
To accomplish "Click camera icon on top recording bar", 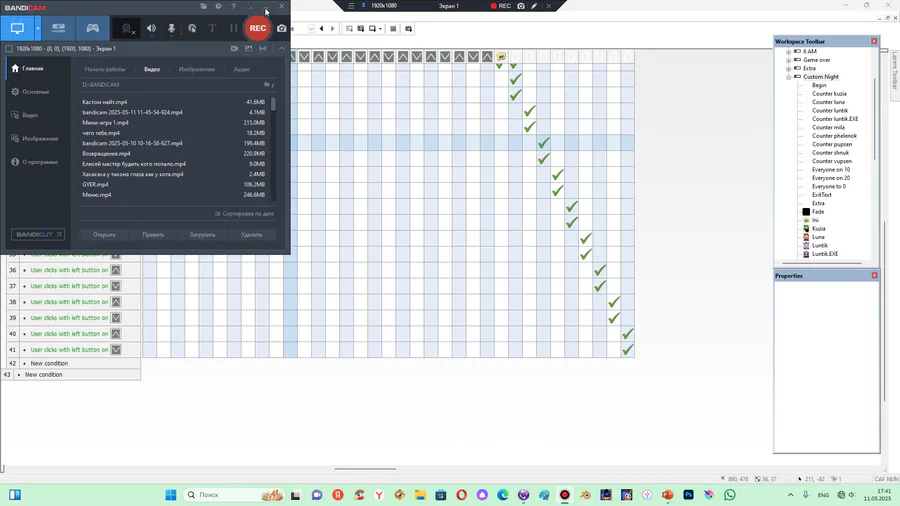I will click(x=521, y=6).
